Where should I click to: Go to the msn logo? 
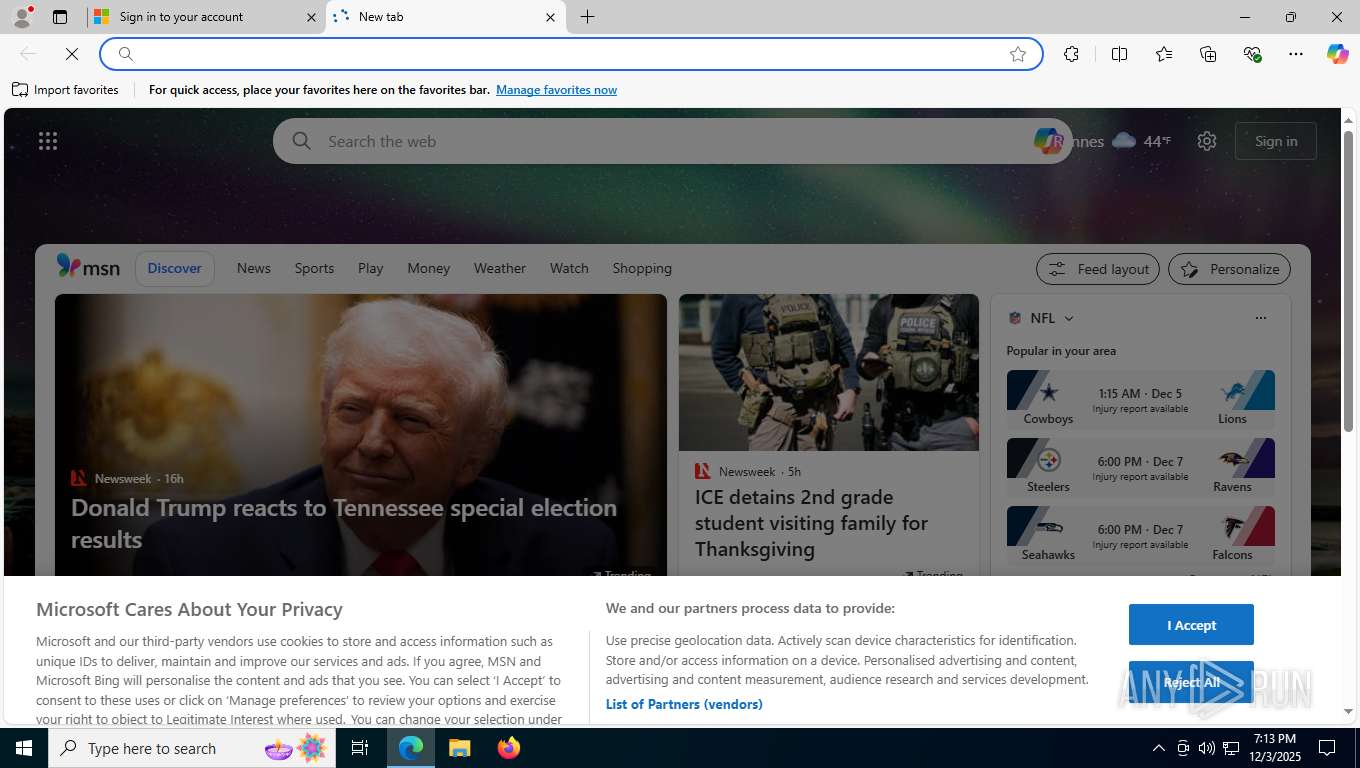coord(88,267)
